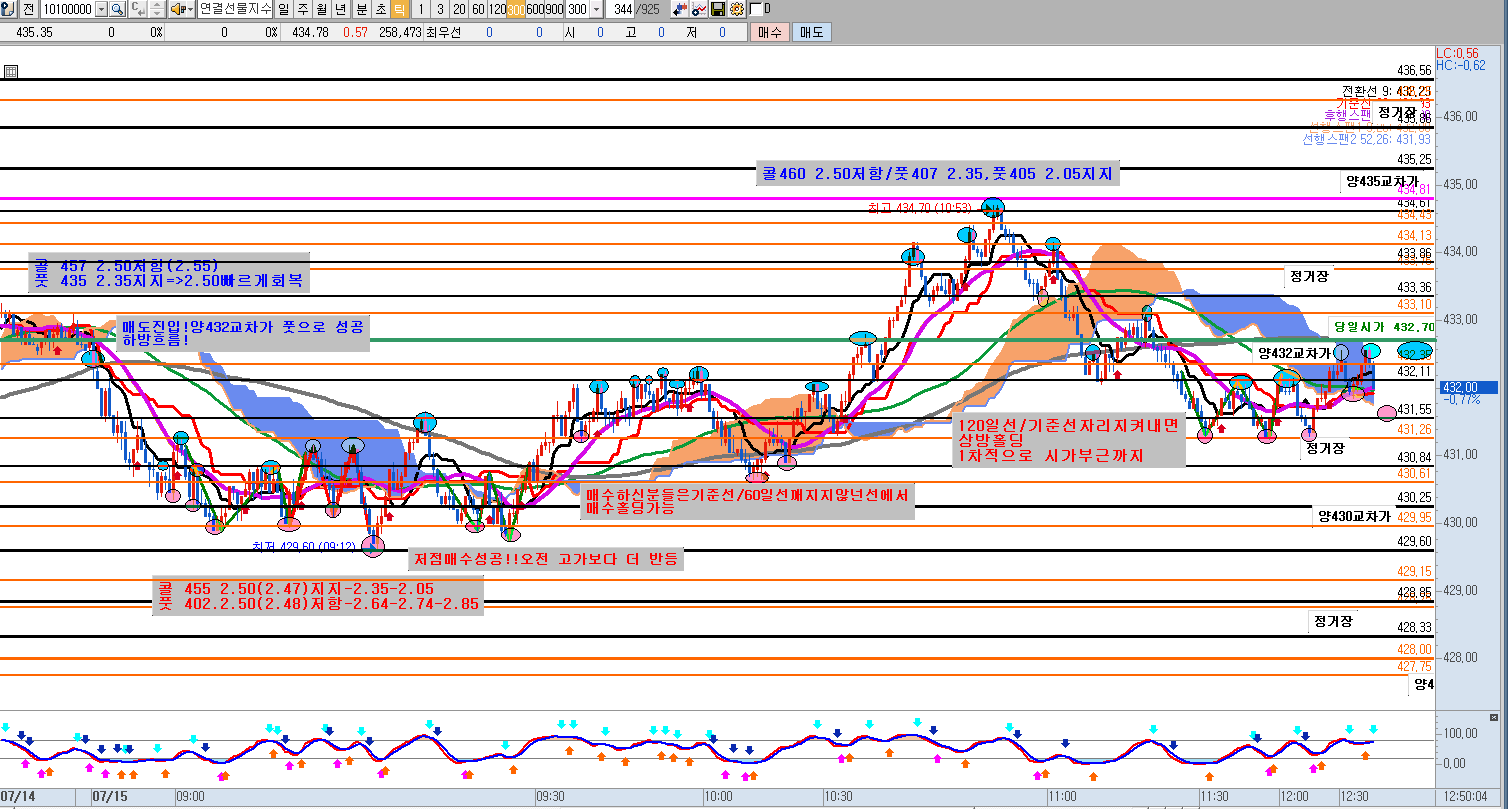Click the bar count field showing 344
The width and height of the screenshot is (1508, 809).
[622, 9]
